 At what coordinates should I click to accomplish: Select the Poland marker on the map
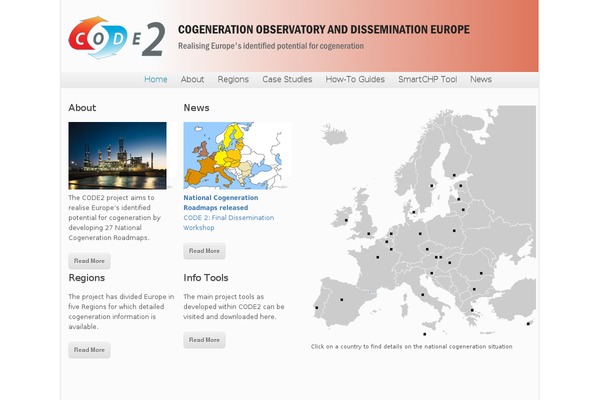click(454, 231)
